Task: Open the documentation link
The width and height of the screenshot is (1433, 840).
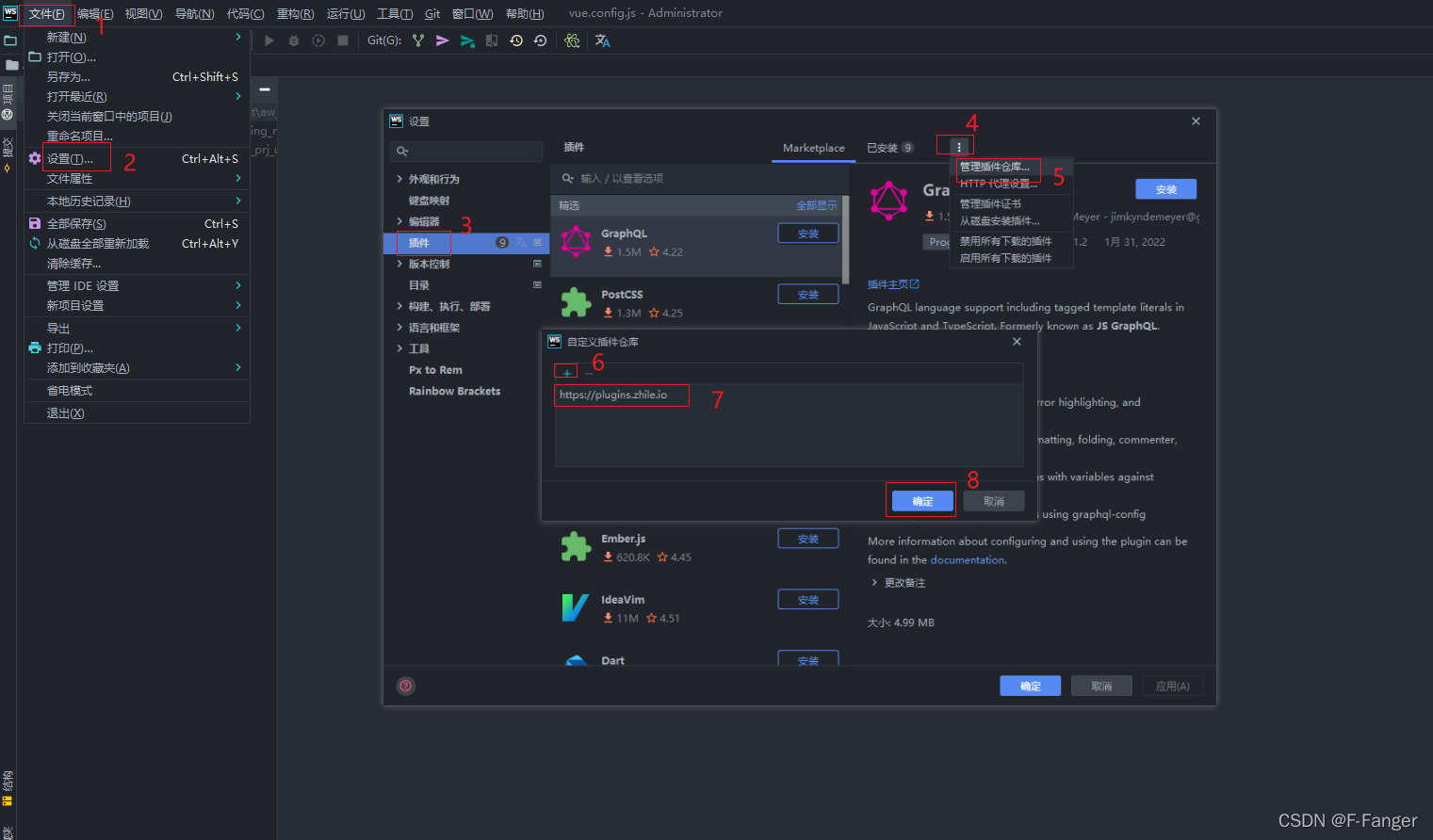Action: click(x=968, y=559)
